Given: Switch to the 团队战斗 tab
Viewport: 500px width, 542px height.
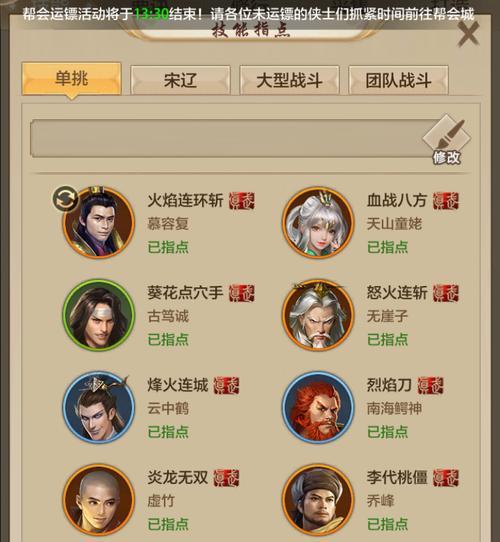Looking at the screenshot, I should coord(398,80).
